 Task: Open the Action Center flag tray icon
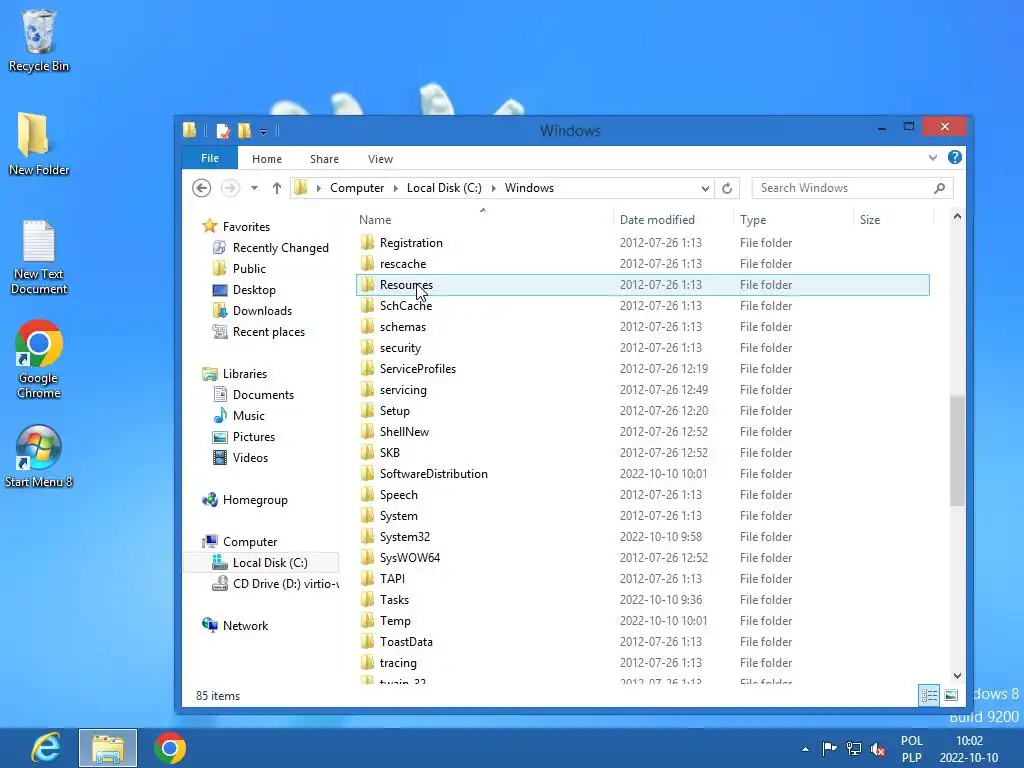tap(829, 748)
